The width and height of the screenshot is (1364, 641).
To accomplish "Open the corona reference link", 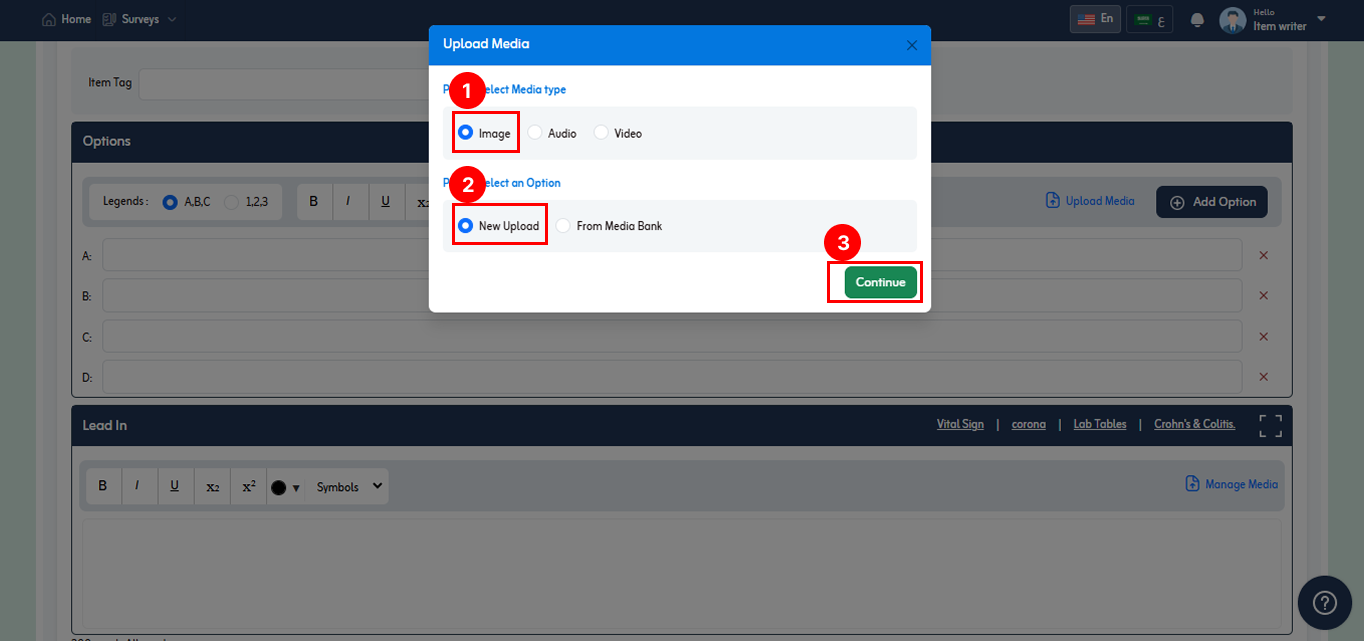I will point(1029,424).
